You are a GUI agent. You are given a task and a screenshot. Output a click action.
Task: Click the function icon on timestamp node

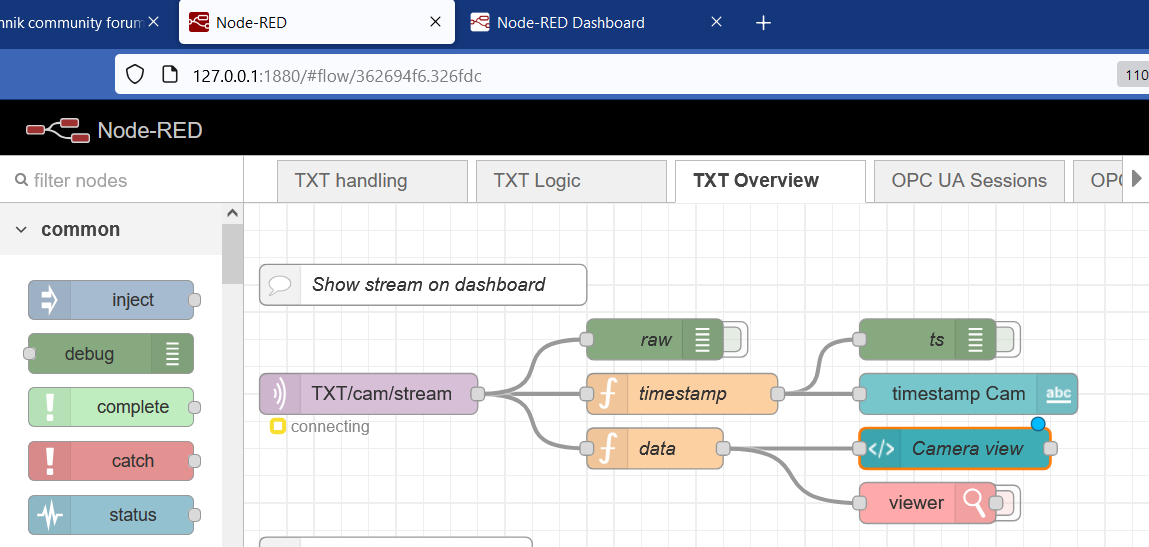[x=607, y=394]
